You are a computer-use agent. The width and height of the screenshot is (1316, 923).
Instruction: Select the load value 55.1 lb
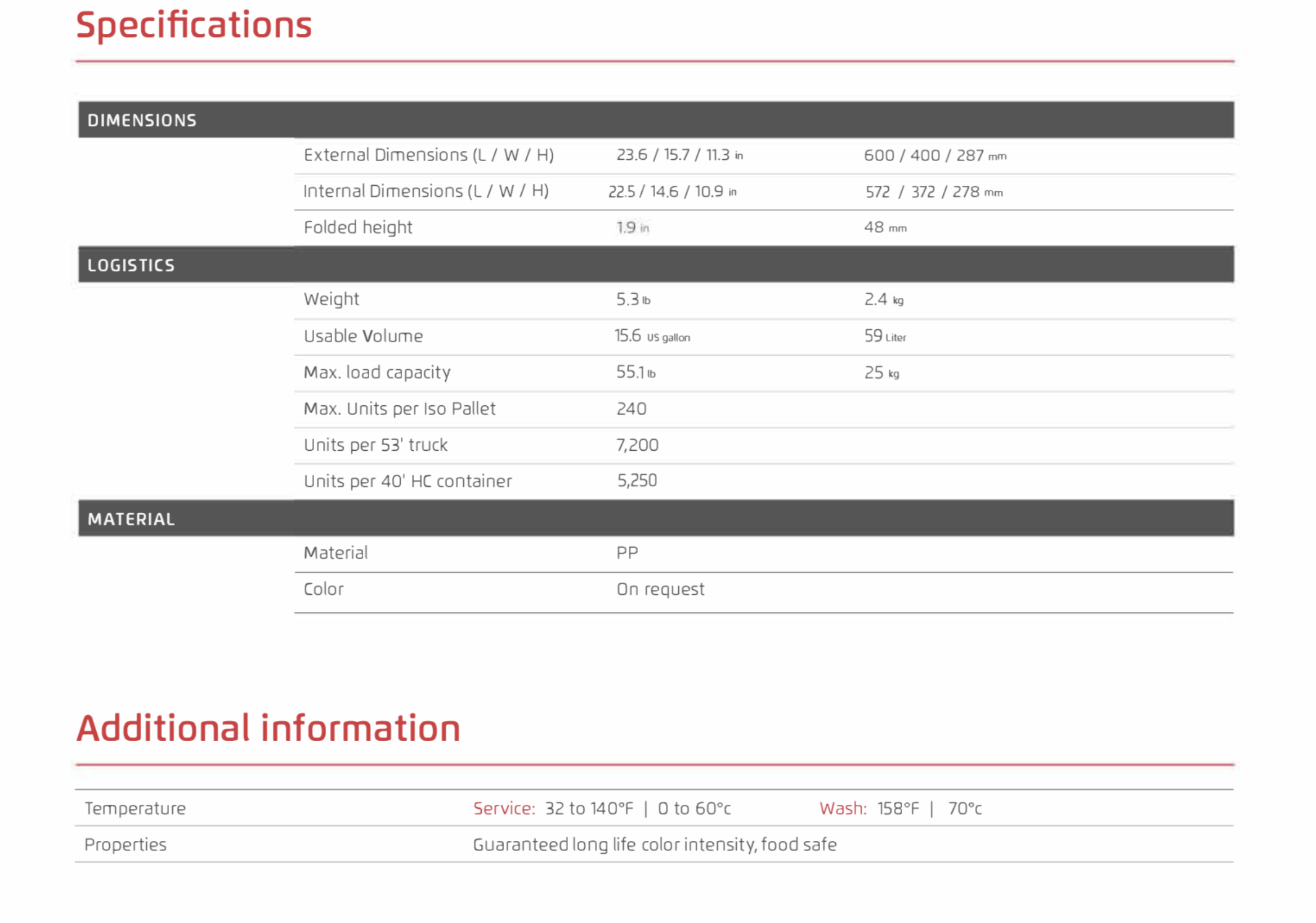(635, 373)
